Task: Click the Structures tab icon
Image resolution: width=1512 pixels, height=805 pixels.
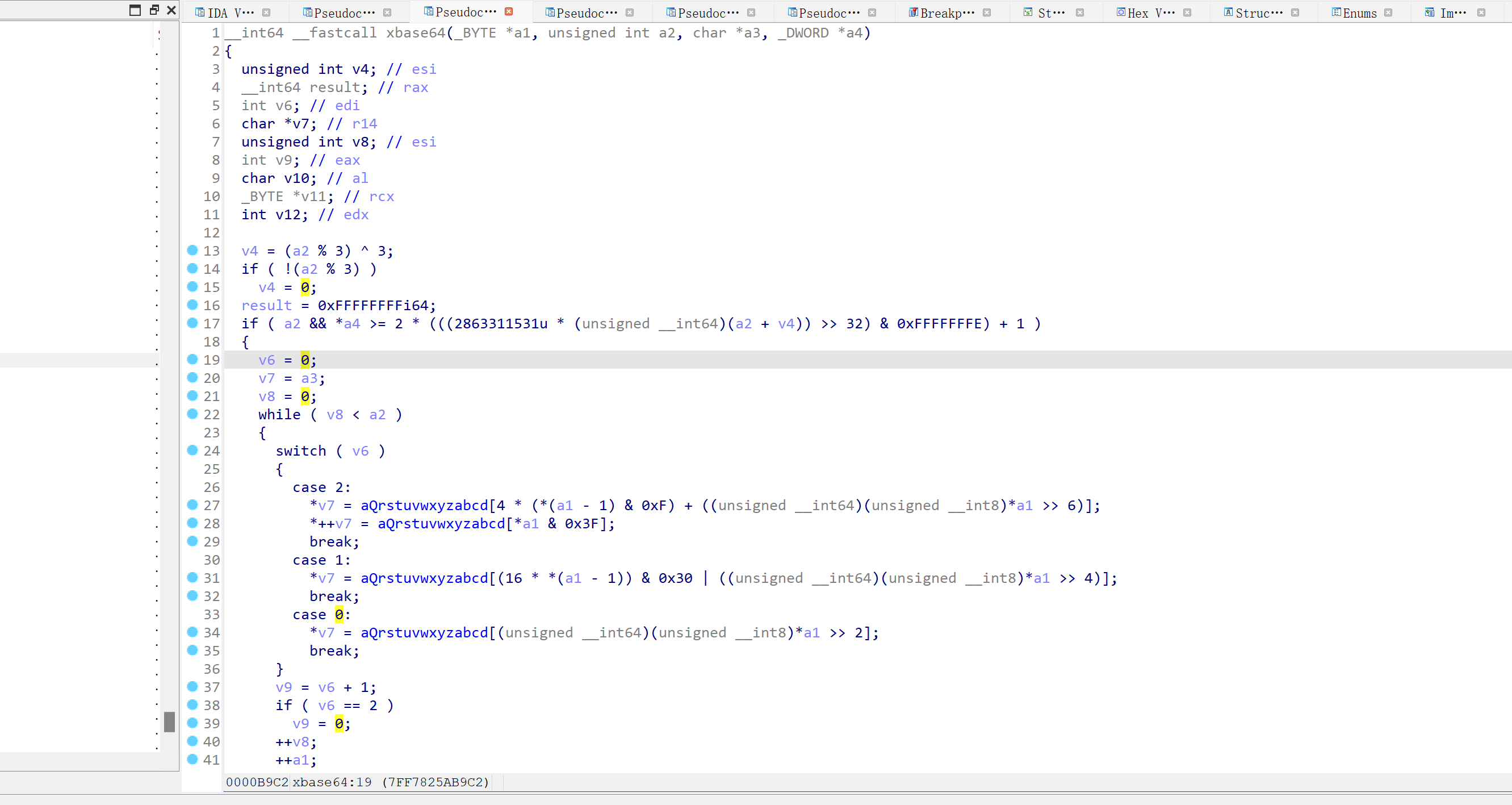Action: pos(1229,12)
